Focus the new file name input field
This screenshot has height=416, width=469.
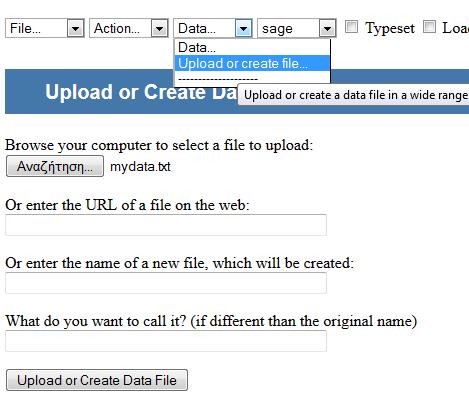pos(166,283)
